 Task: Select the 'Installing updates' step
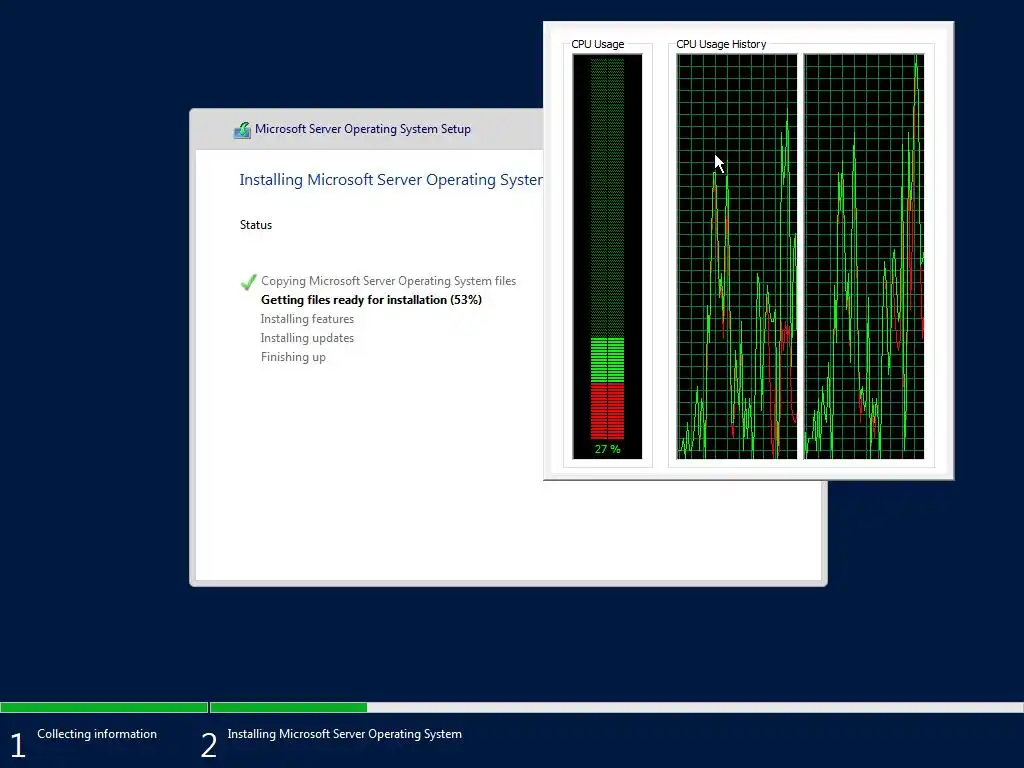307,338
